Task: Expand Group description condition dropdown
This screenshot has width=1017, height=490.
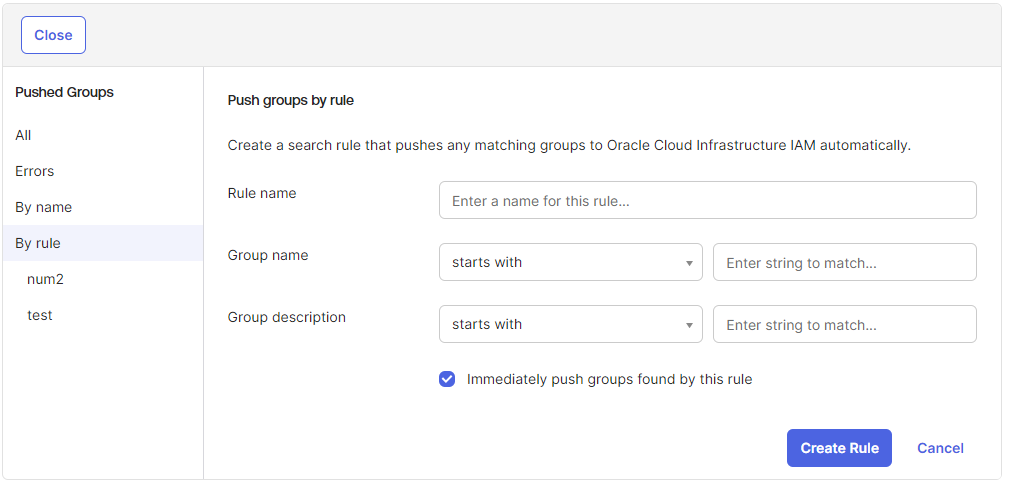Action: pos(560,324)
